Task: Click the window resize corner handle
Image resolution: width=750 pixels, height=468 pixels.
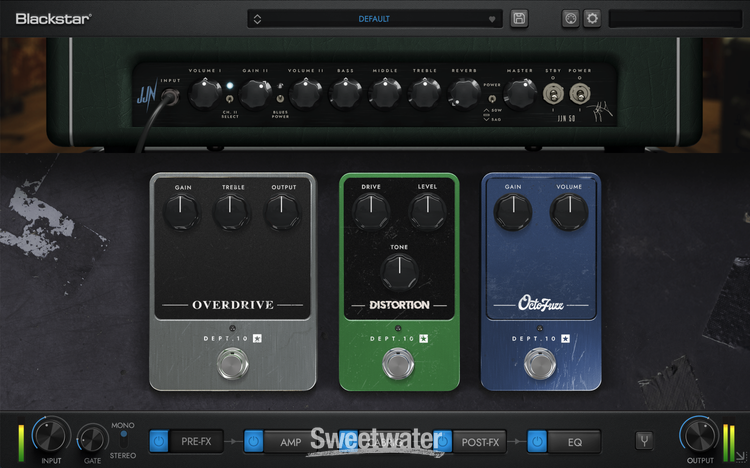Action: [740, 456]
